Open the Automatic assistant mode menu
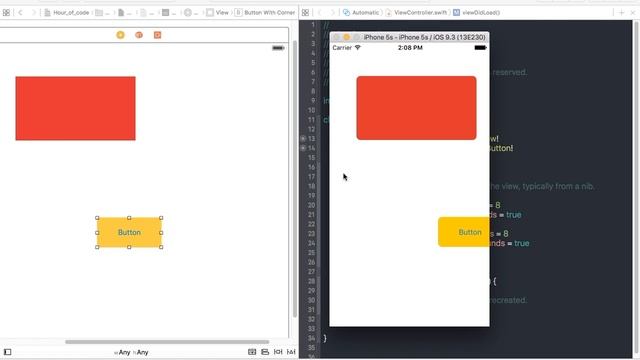This screenshot has height=360, width=640. tap(361, 13)
